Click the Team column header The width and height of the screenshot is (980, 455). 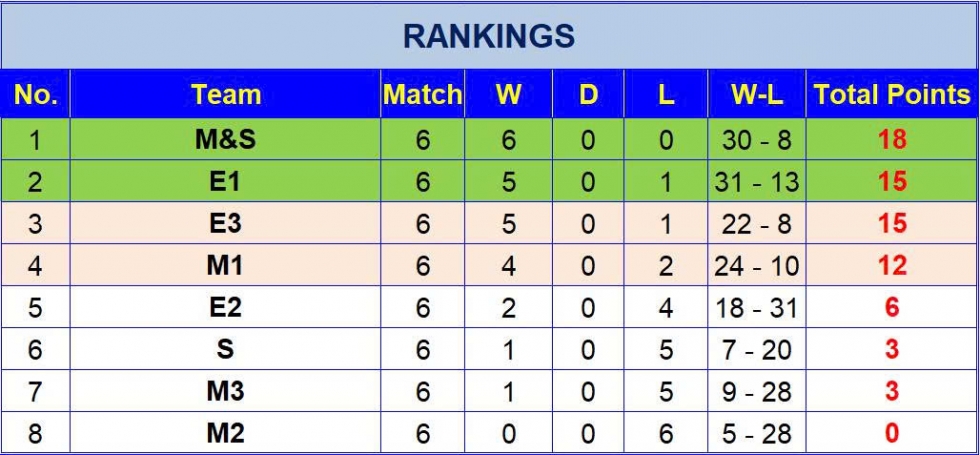(x=226, y=95)
